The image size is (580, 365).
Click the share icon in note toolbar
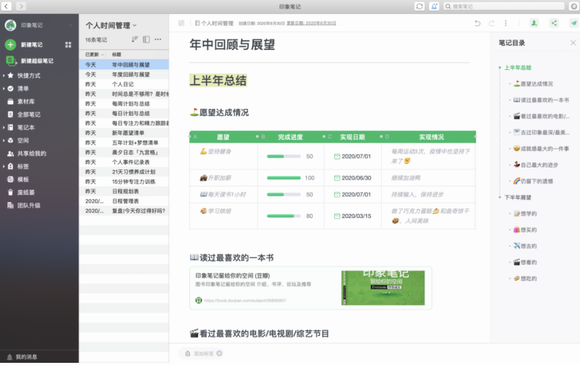pos(554,23)
